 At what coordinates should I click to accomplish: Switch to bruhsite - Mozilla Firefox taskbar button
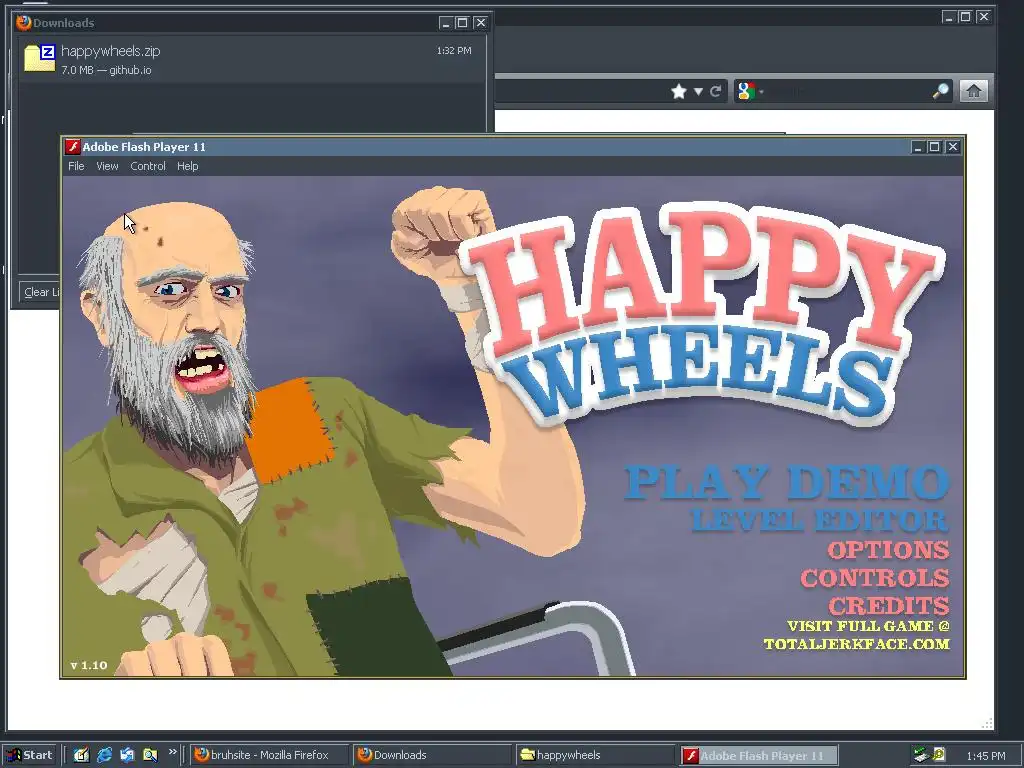click(269, 755)
